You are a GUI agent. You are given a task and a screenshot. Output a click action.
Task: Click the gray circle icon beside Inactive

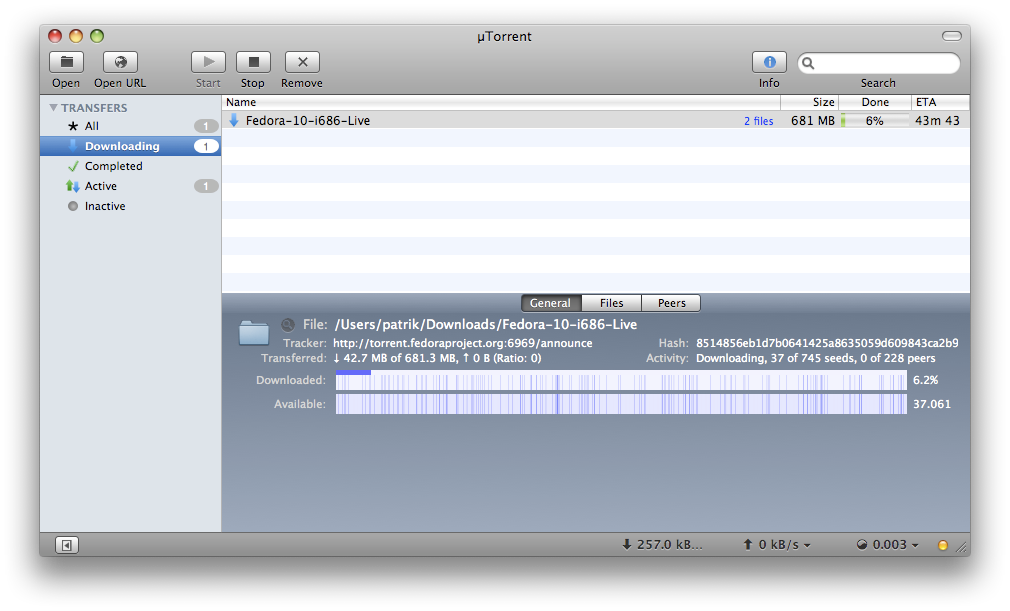73,206
